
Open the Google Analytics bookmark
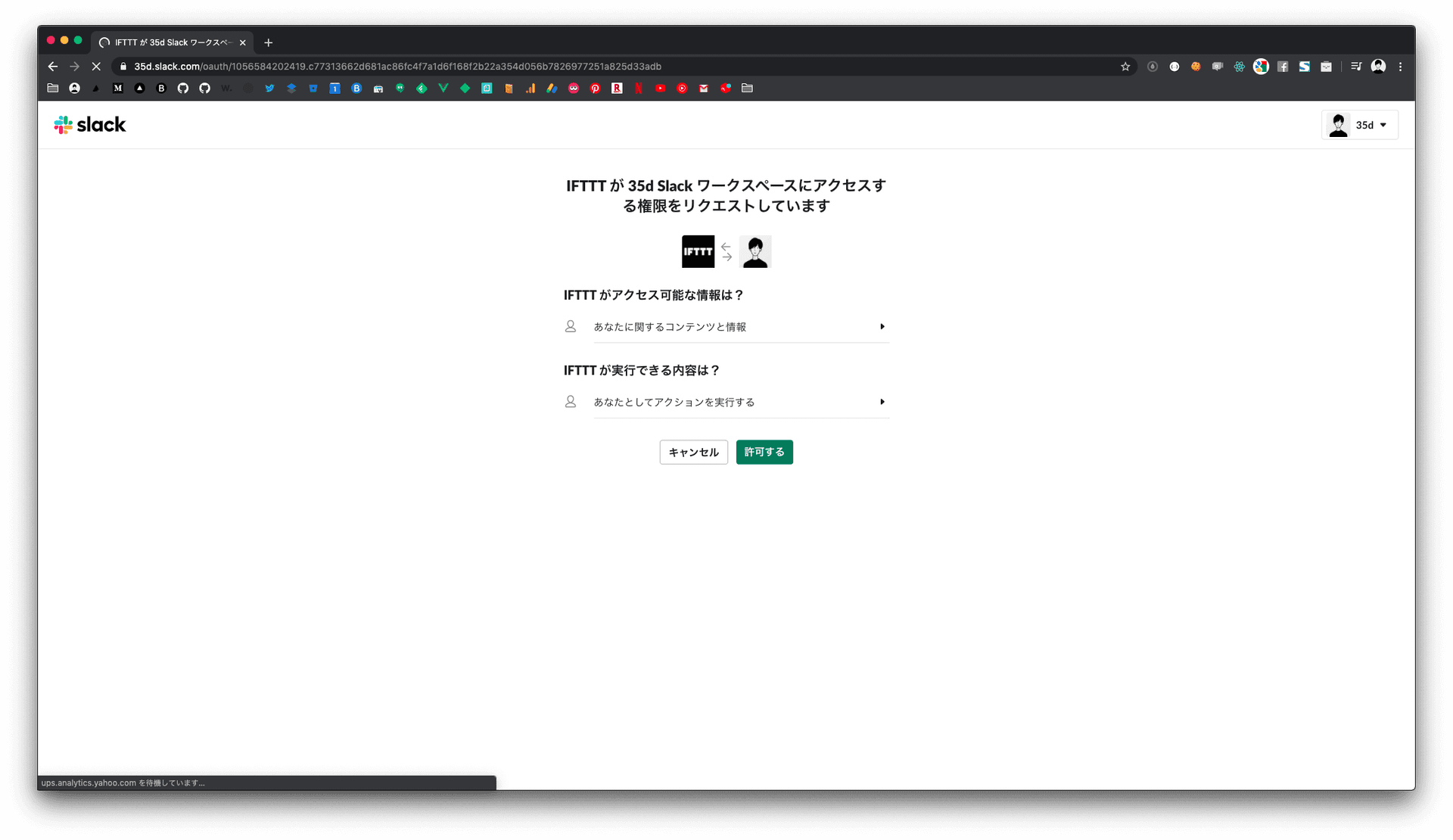(530, 89)
